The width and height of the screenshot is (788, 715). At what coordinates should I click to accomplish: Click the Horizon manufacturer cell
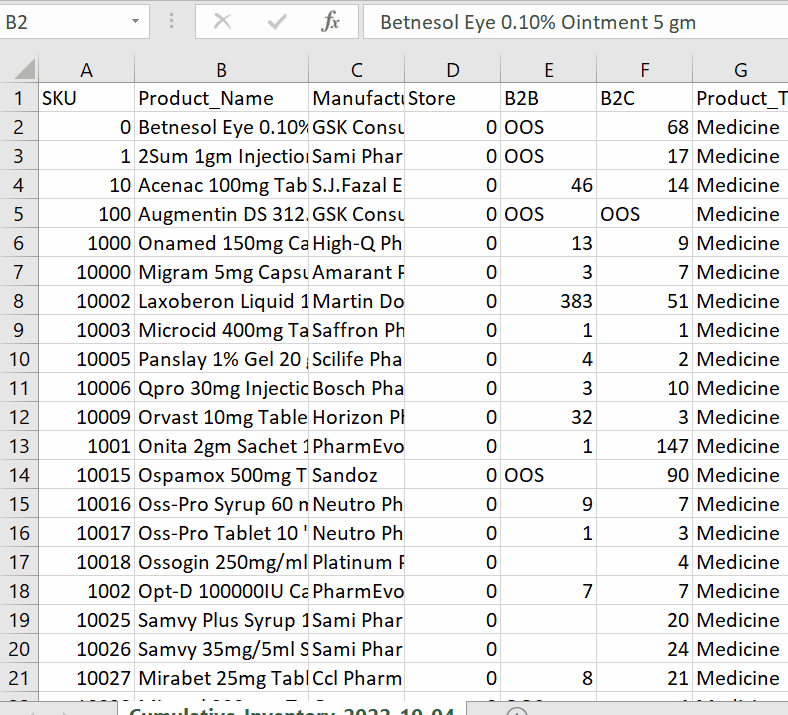tap(356, 417)
